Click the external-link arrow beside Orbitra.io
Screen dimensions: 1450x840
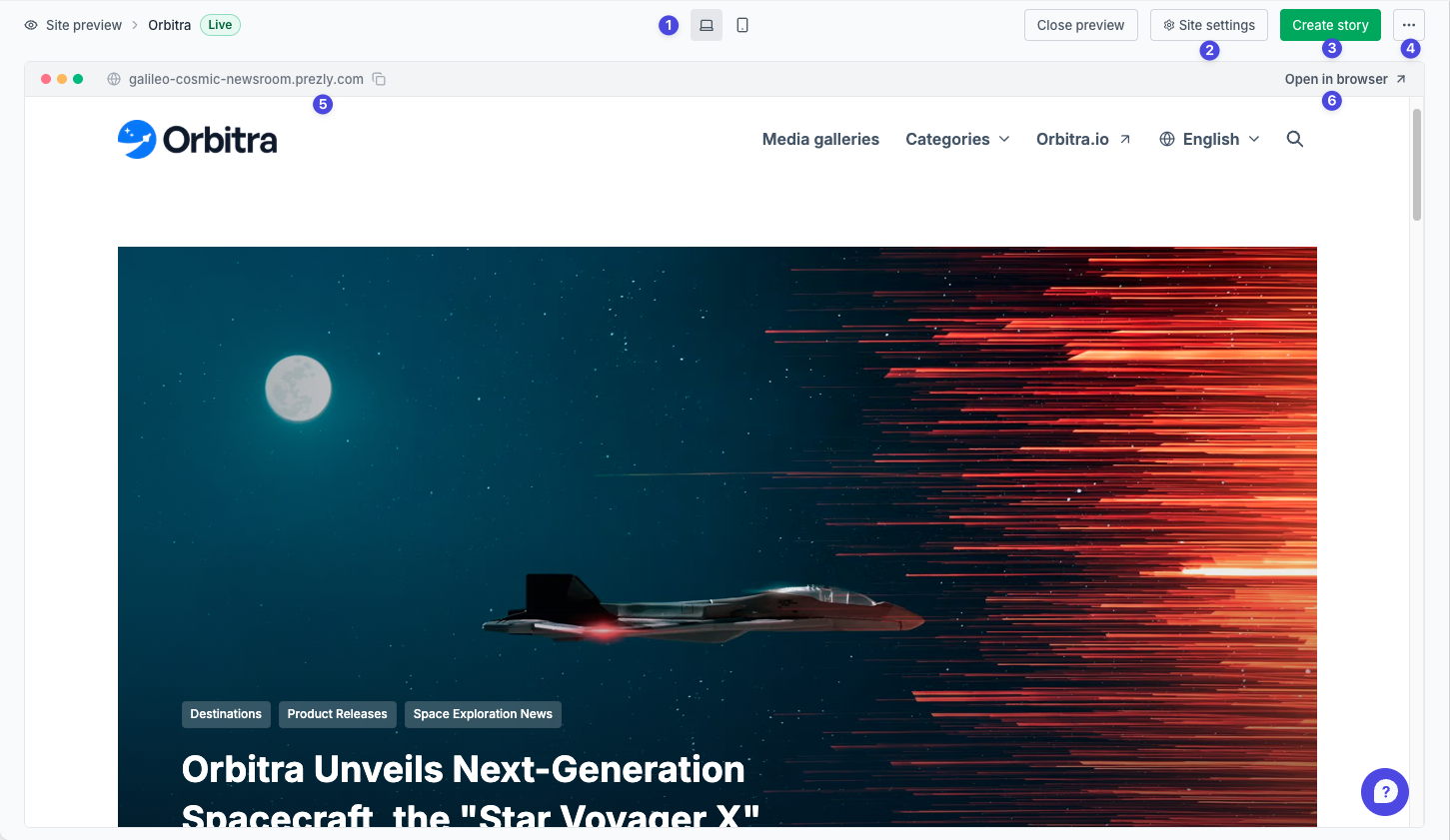(x=1125, y=139)
